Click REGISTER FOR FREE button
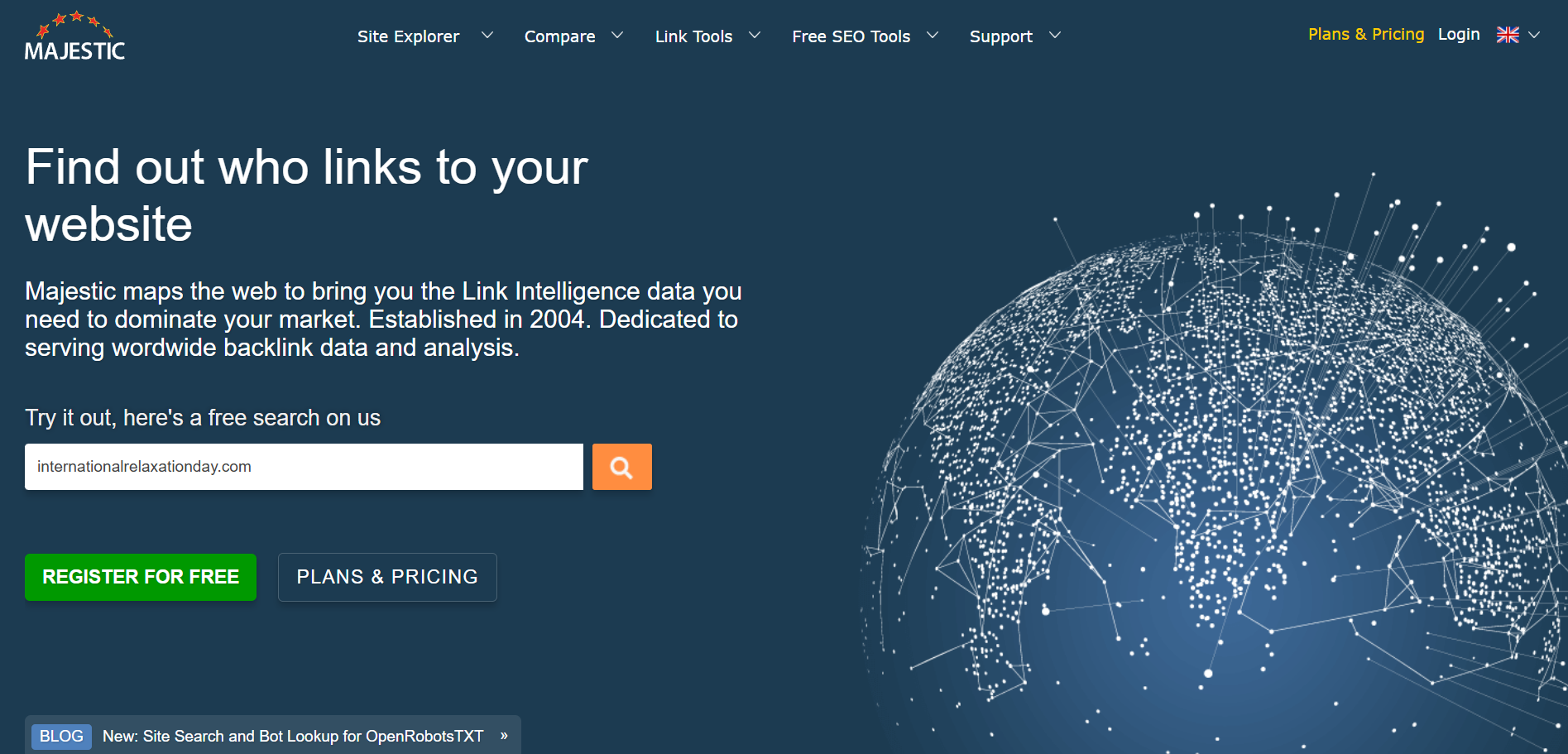This screenshot has height=754, width=1568. click(x=141, y=577)
